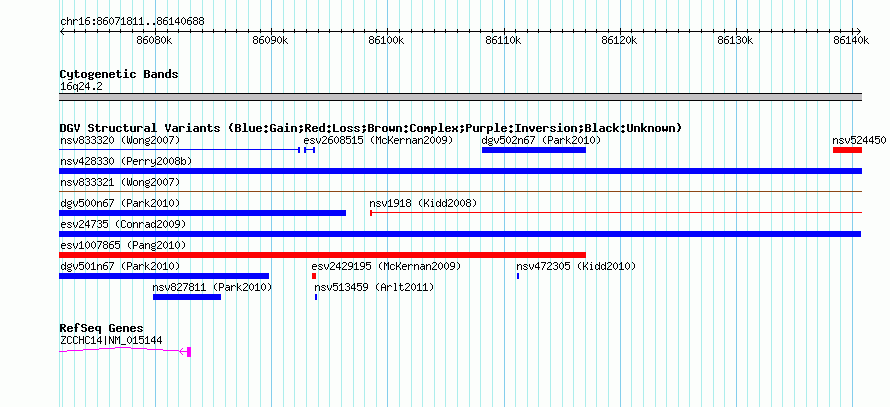Click the nsv827811 (Park2010) blue bar
890x407 pixels.
[x=187, y=297]
